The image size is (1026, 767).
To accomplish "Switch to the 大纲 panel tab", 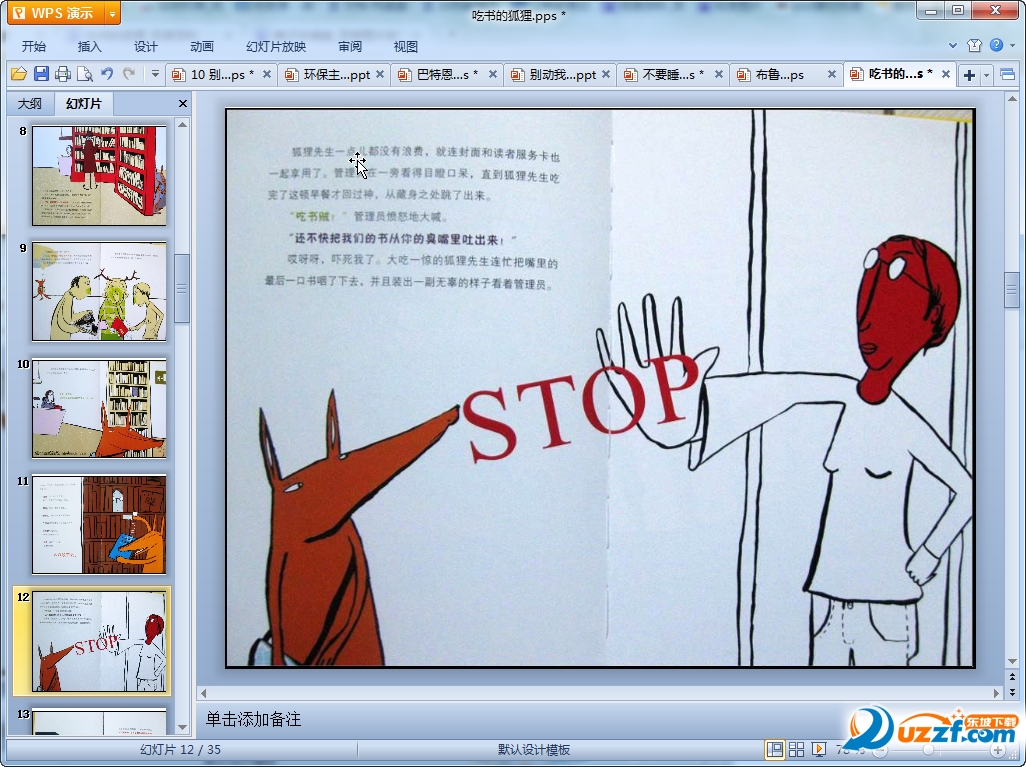I will 30,104.
